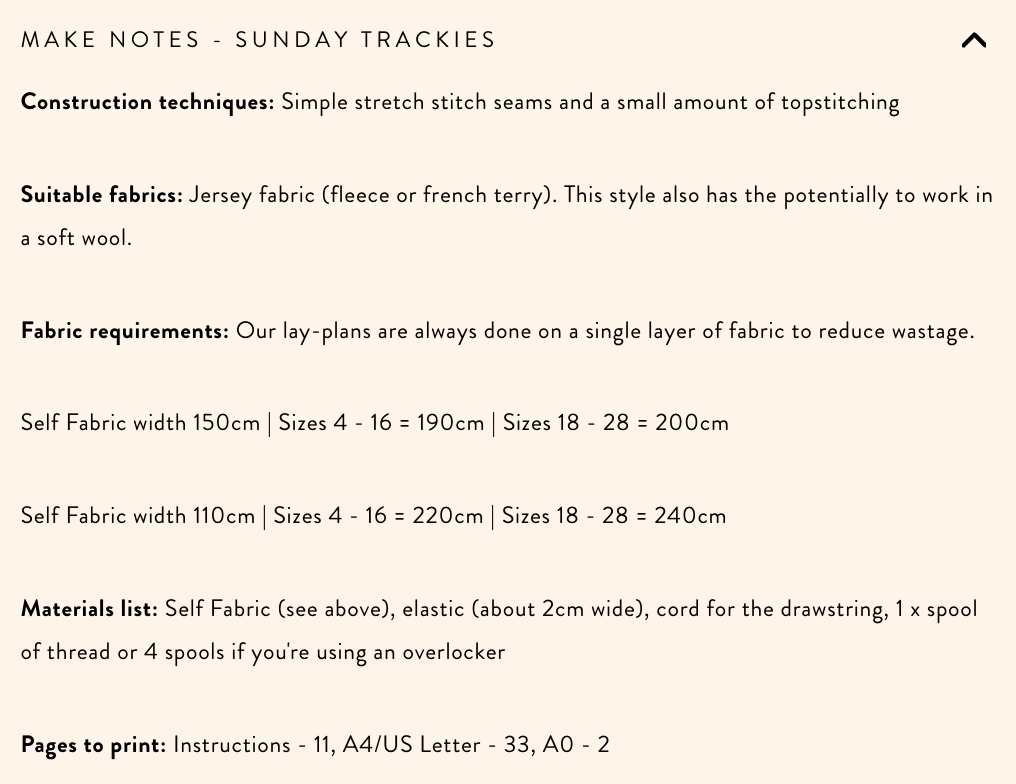Click the lay-plans single layer sentence
This screenshot has height=784, width=1016.
(600, 330)
